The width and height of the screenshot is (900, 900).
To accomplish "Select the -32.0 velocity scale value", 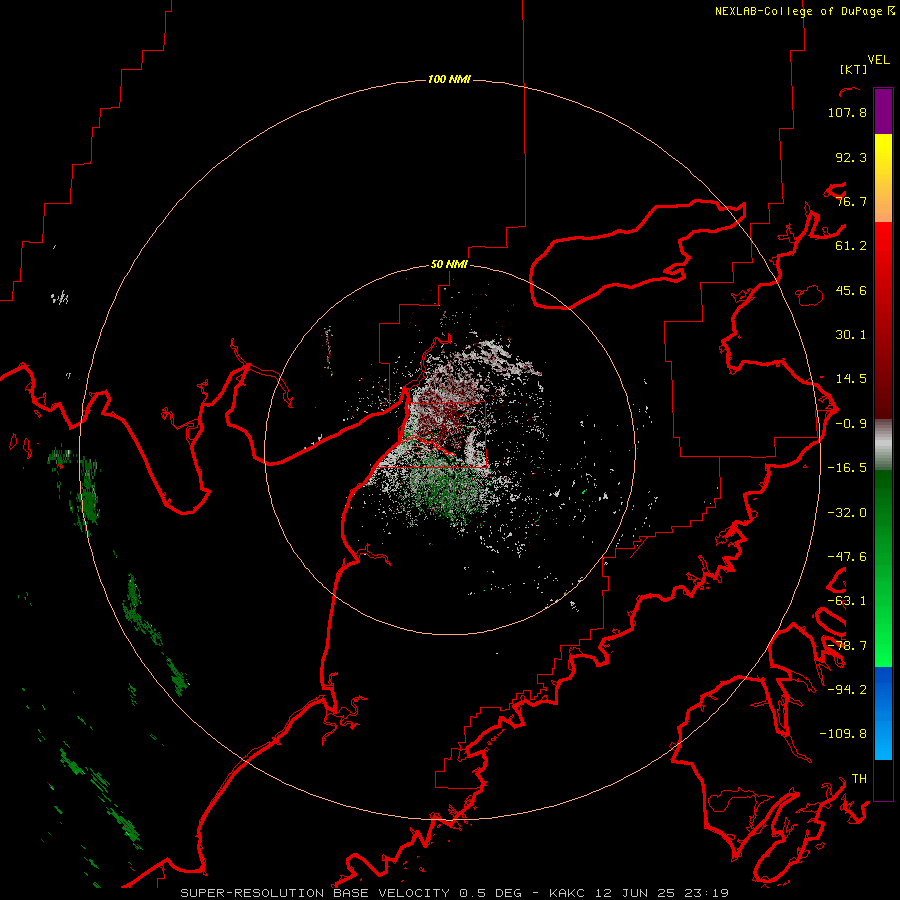I will click(x=847, y=513).
